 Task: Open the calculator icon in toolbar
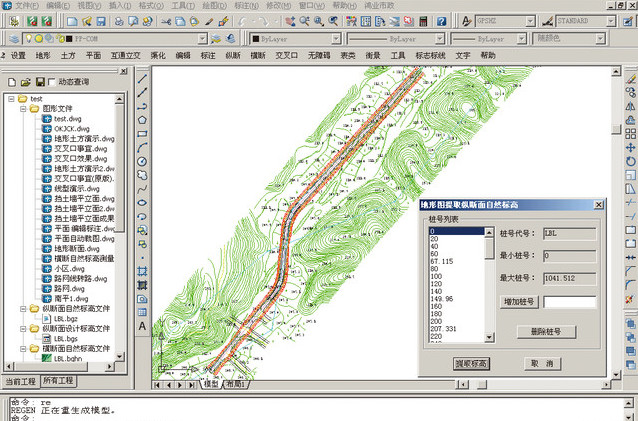(423, 21)
